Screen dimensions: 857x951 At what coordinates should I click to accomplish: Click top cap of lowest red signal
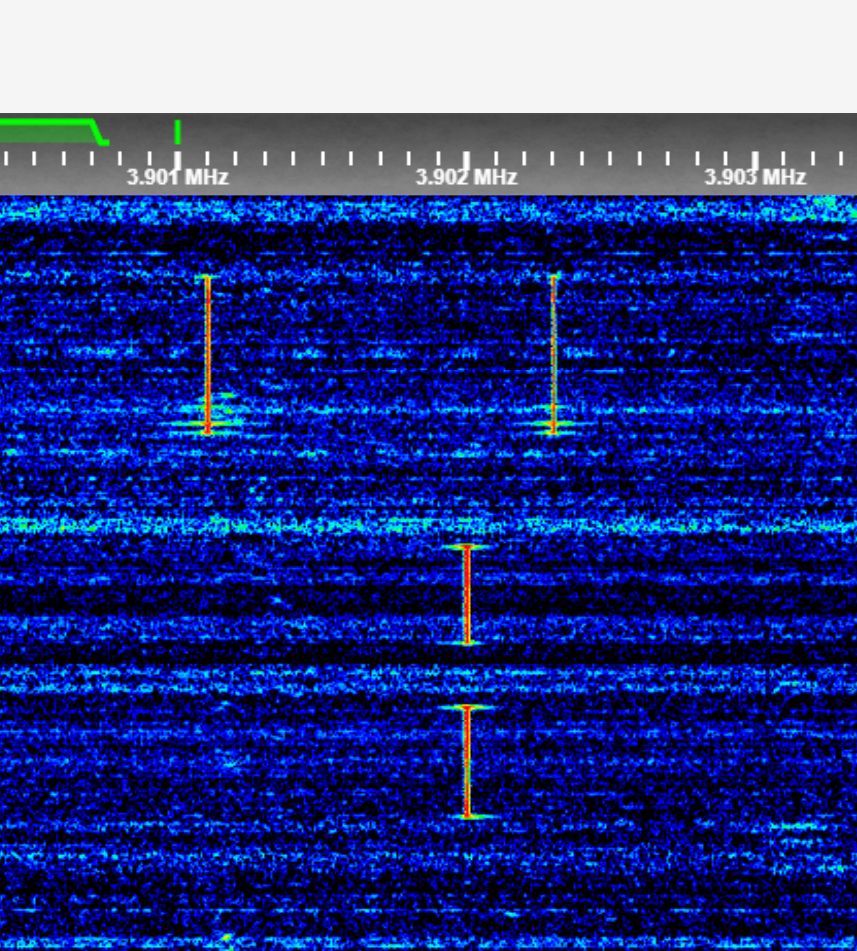[x=466, y=708]
